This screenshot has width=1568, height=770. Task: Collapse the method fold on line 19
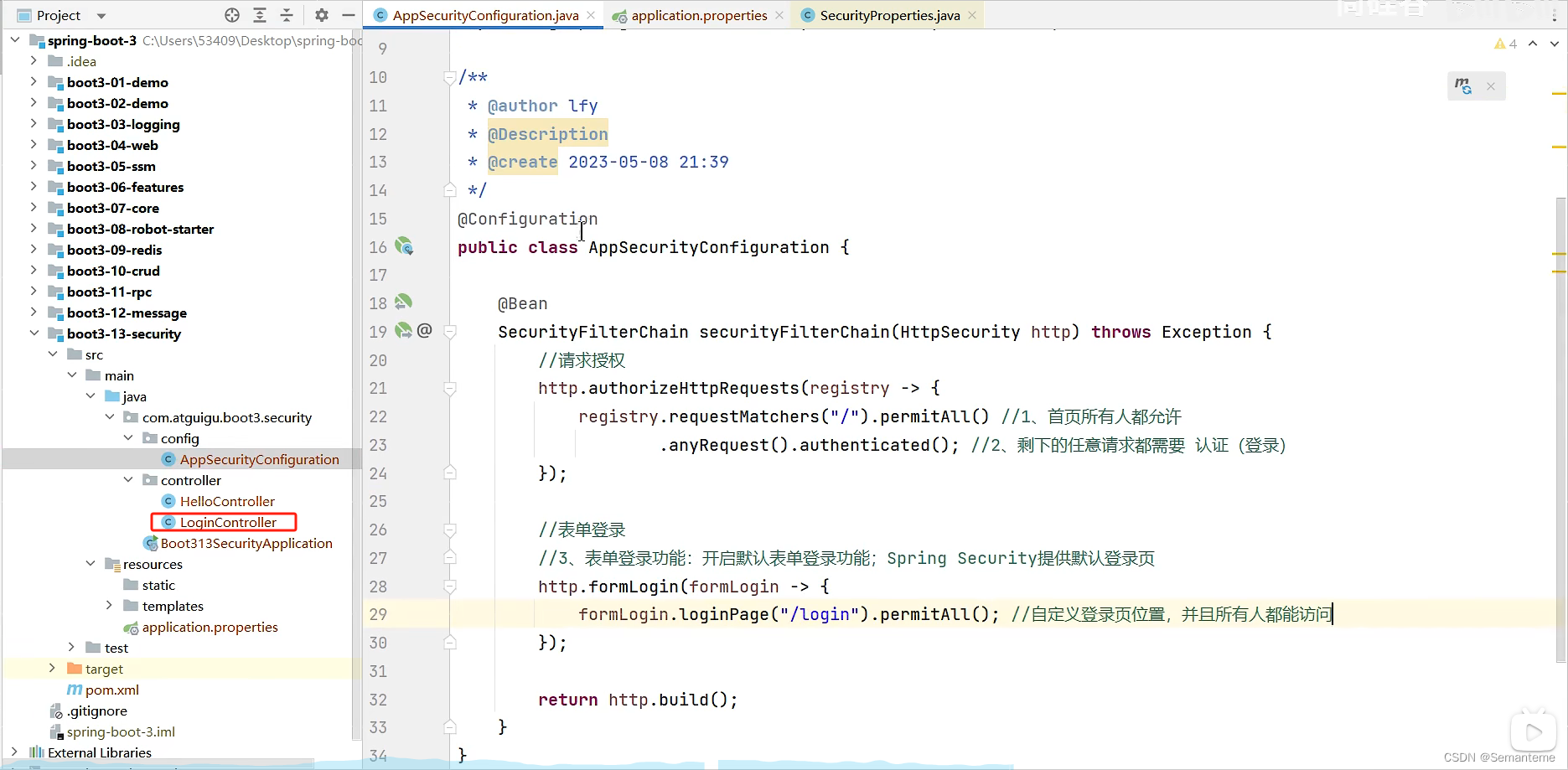point(450,332)
